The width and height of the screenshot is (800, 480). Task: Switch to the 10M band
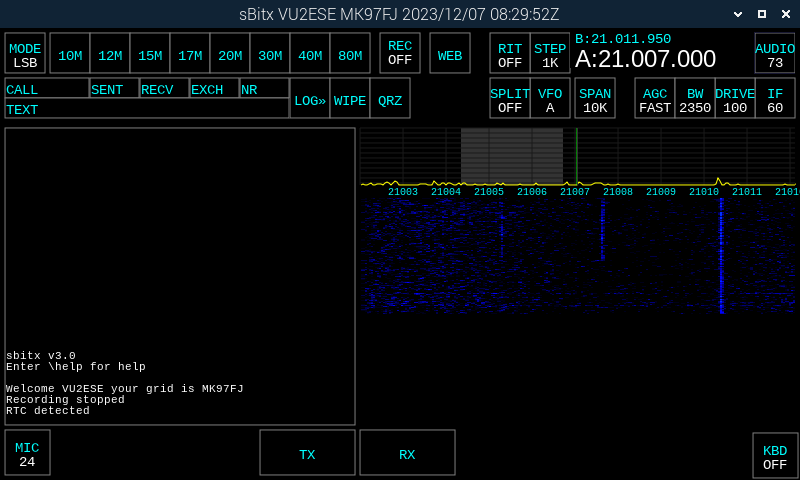coord(70,54)
